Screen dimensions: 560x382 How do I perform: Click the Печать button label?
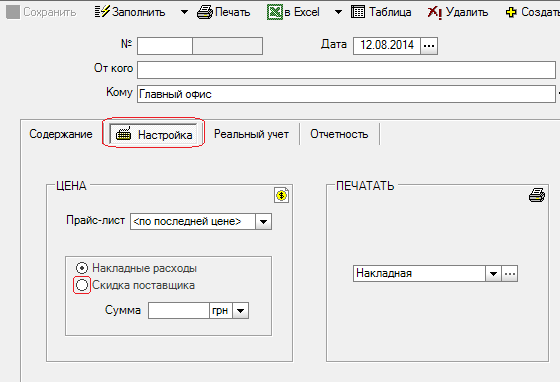click(x=232, y=12)
